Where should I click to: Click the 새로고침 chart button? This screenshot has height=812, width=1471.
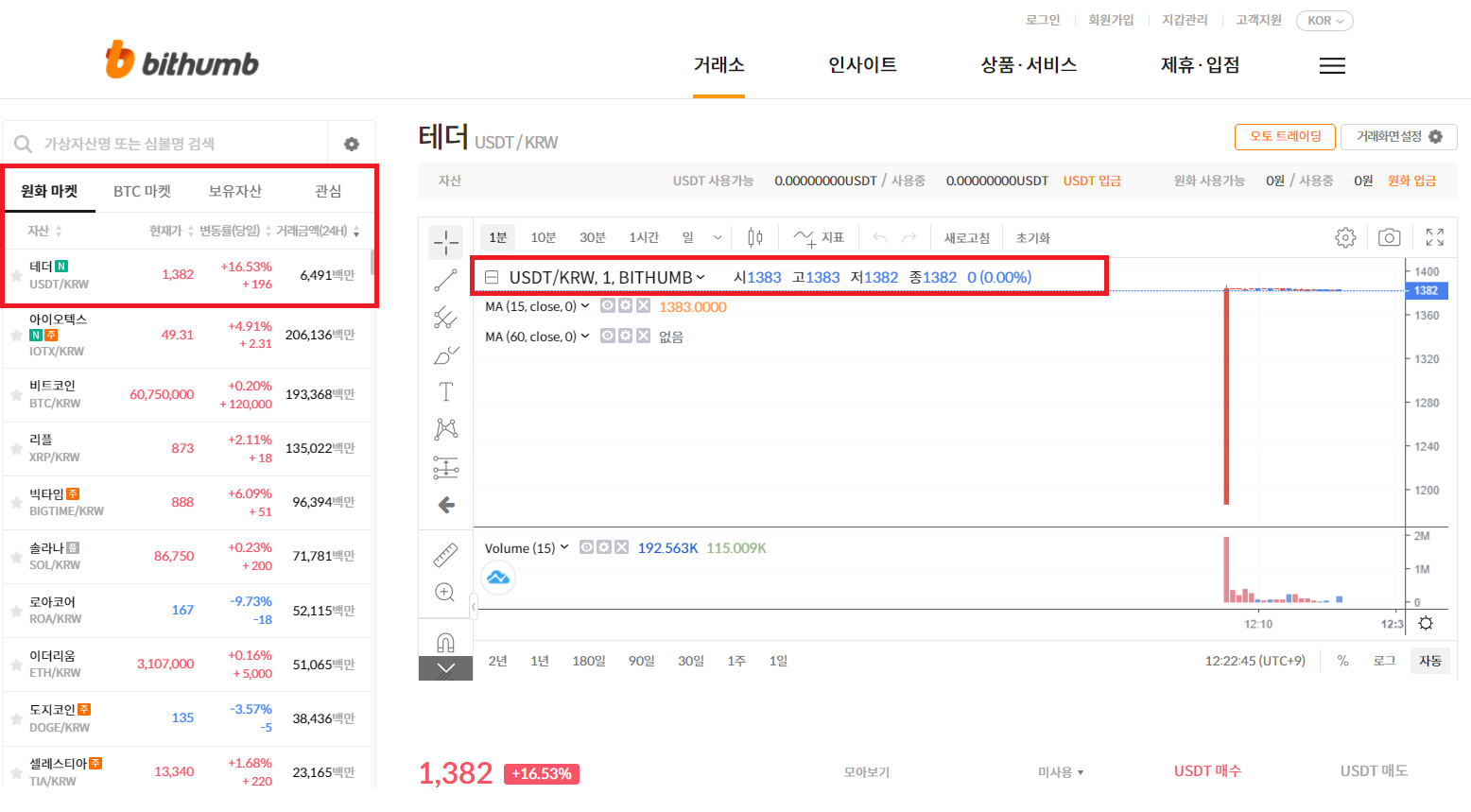(x=966, y=237)
